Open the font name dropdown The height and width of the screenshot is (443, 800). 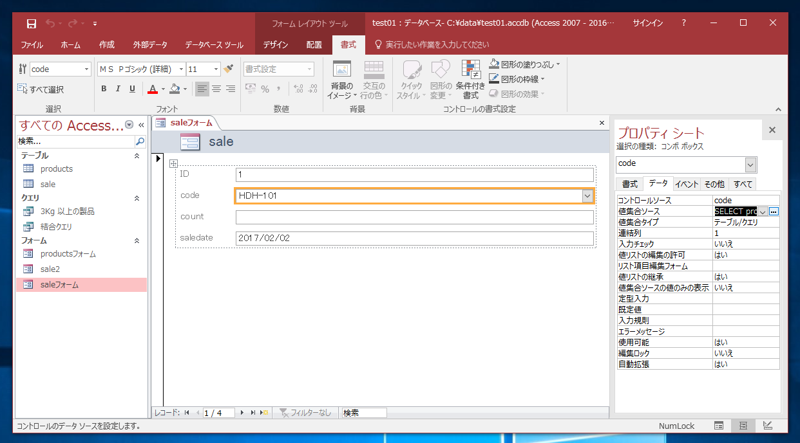[x=181, y=69]
